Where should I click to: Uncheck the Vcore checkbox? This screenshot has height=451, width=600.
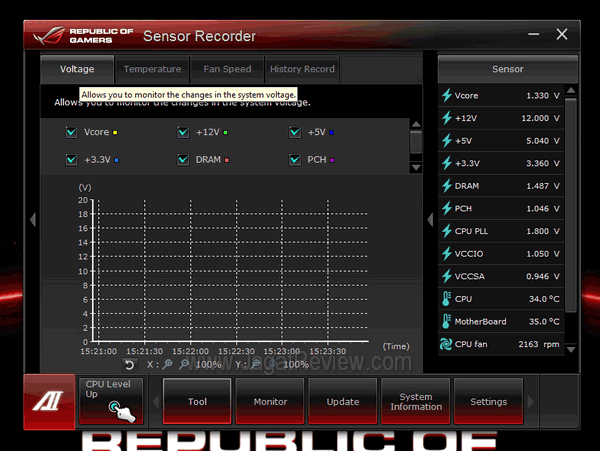point(72,132)
